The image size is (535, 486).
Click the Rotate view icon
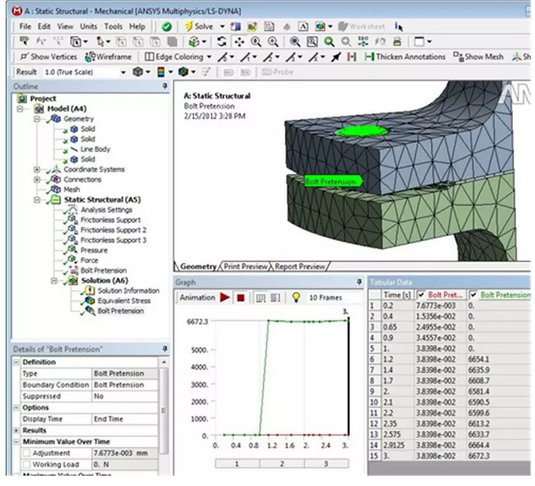[222, 42]
